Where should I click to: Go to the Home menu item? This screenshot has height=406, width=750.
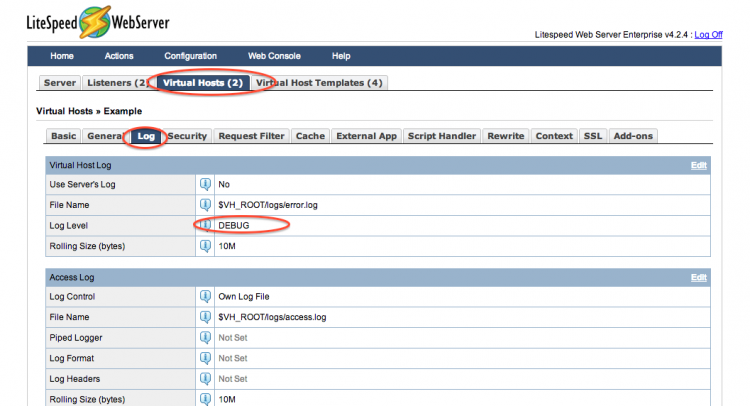tap(62, 56)
